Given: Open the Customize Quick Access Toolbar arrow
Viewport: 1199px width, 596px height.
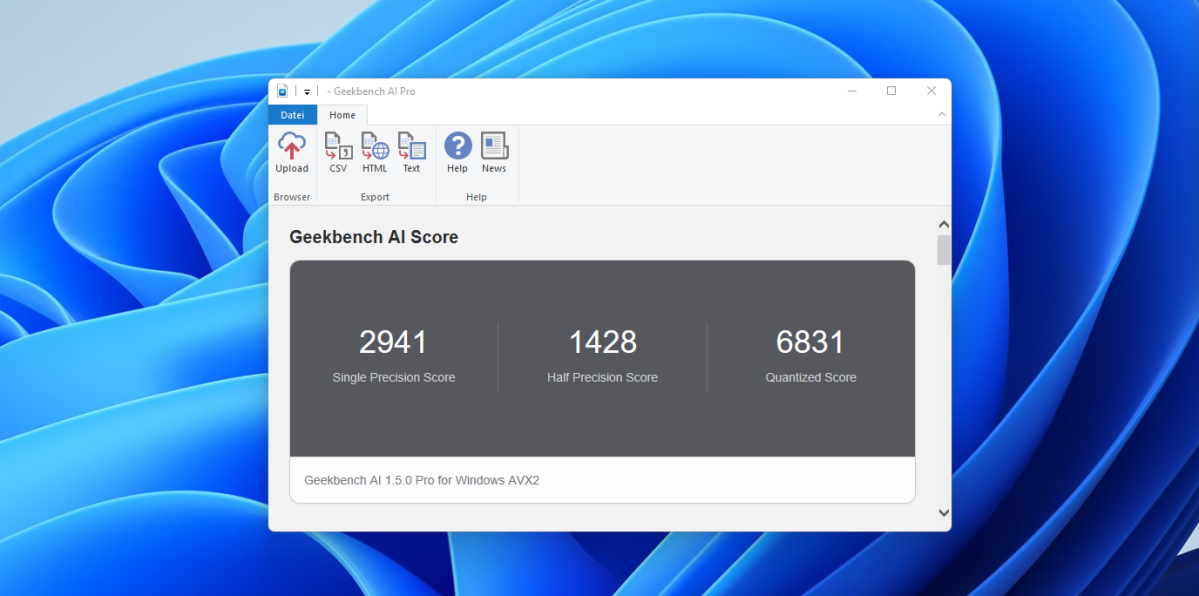Looking at the screenshot, I should [x=307, y=90].
